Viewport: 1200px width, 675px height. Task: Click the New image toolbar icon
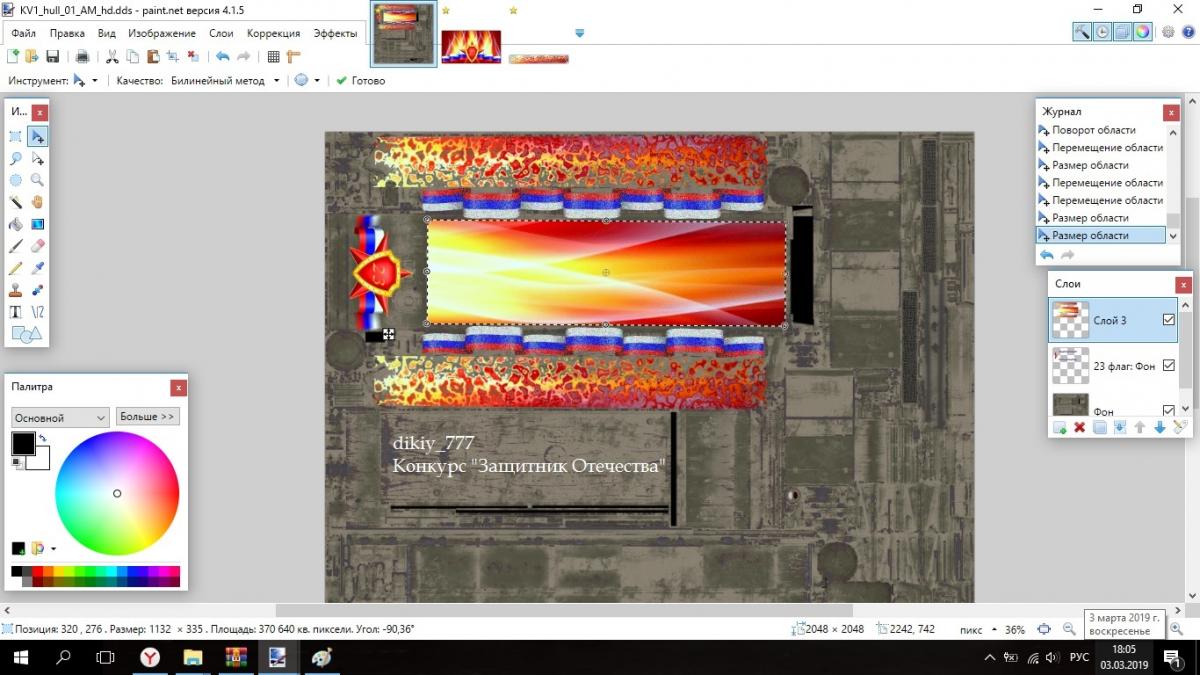pyautogui.click(x=14, y=57)
